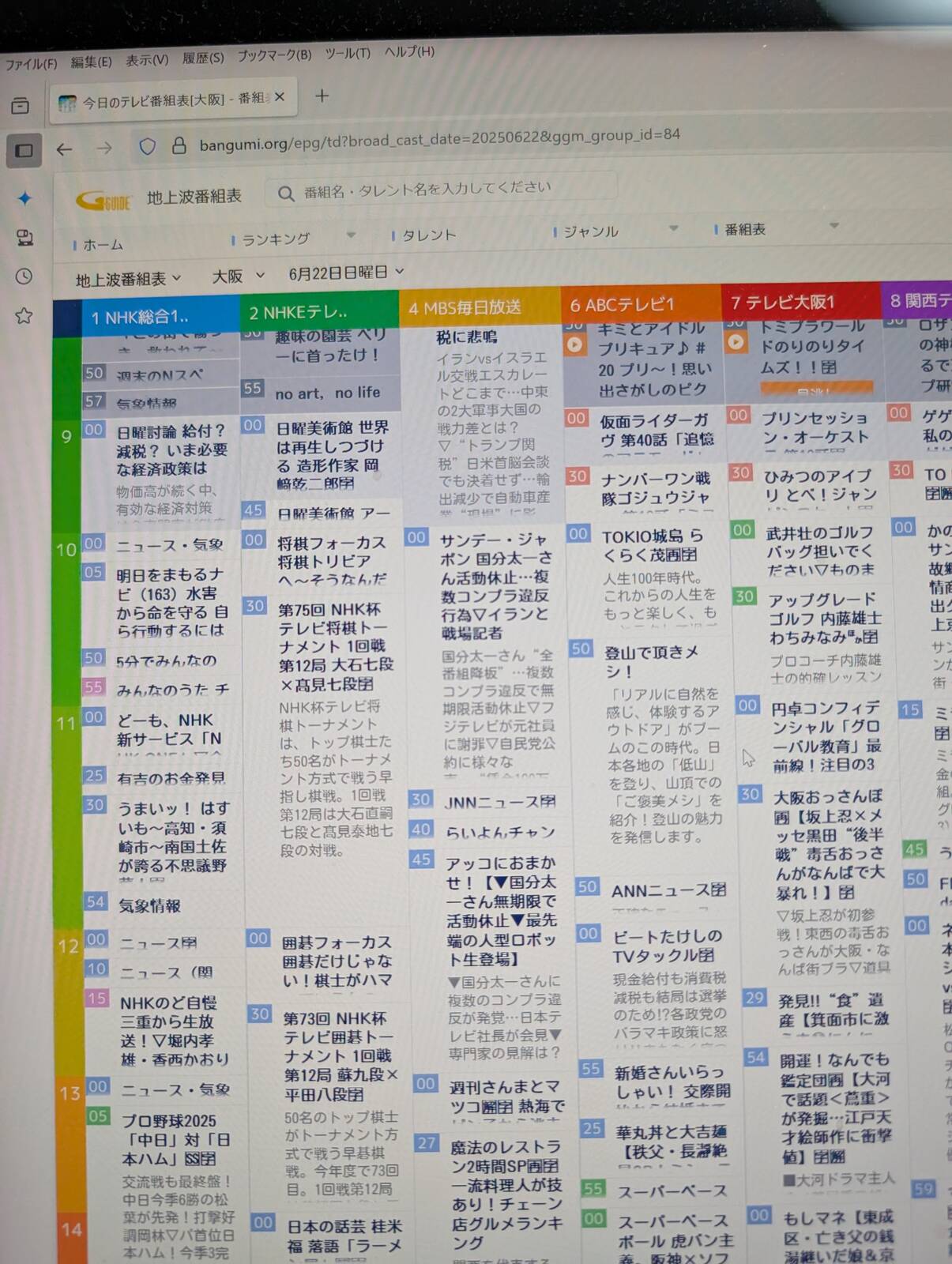
Task: Open bookmarks star sidebar icon
Action: point(24,316)
